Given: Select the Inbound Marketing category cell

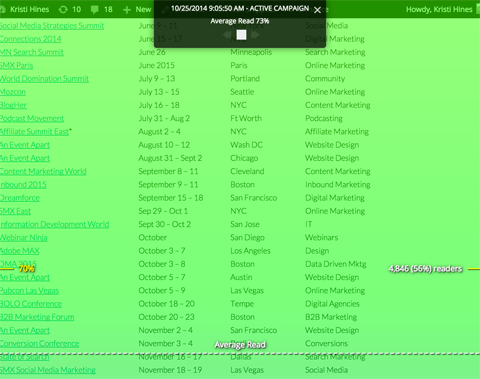Looking at the screenshot, I should point(338,185).
